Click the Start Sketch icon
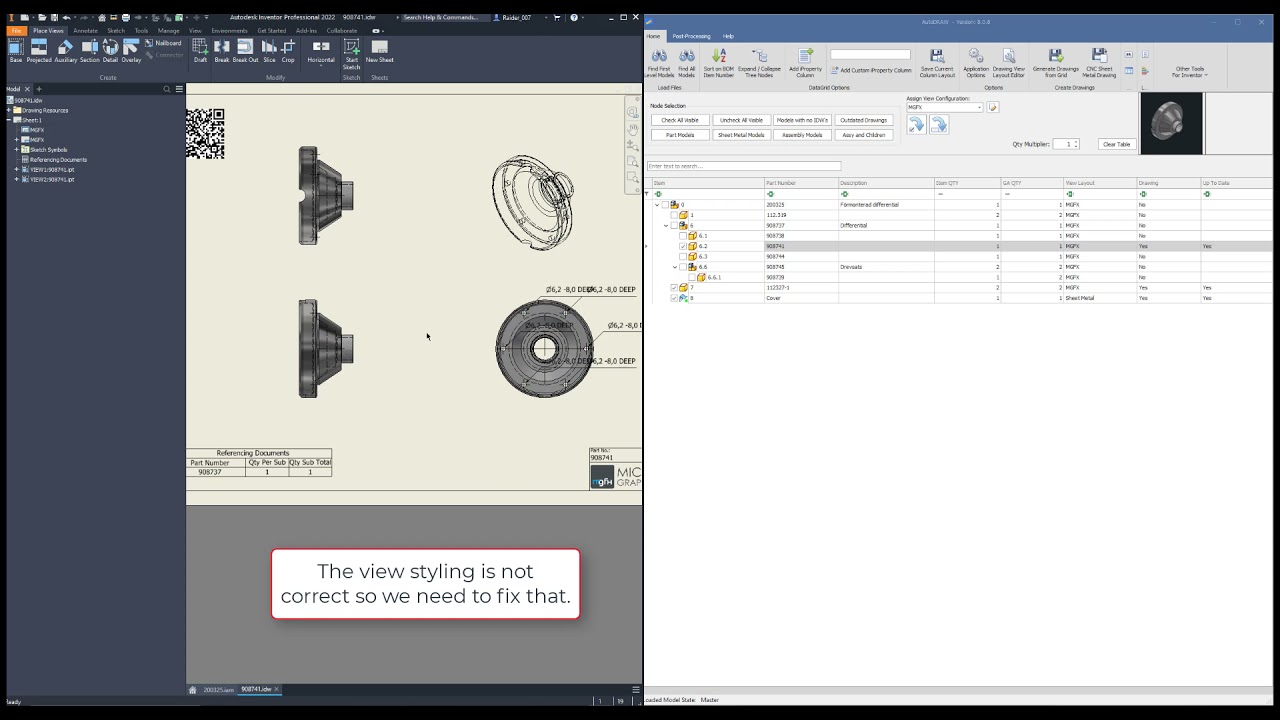The height and width of the screenshot is (720, 1280). 352,54
